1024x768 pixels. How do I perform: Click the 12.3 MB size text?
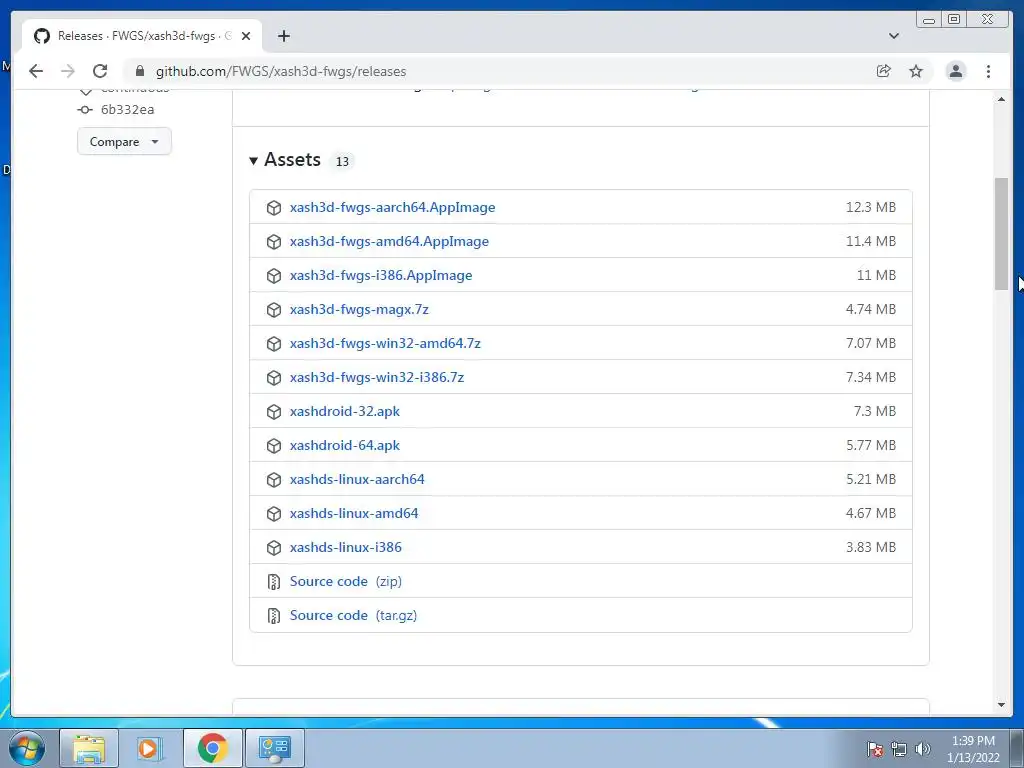pyautogui.click(x=871, y=207)
